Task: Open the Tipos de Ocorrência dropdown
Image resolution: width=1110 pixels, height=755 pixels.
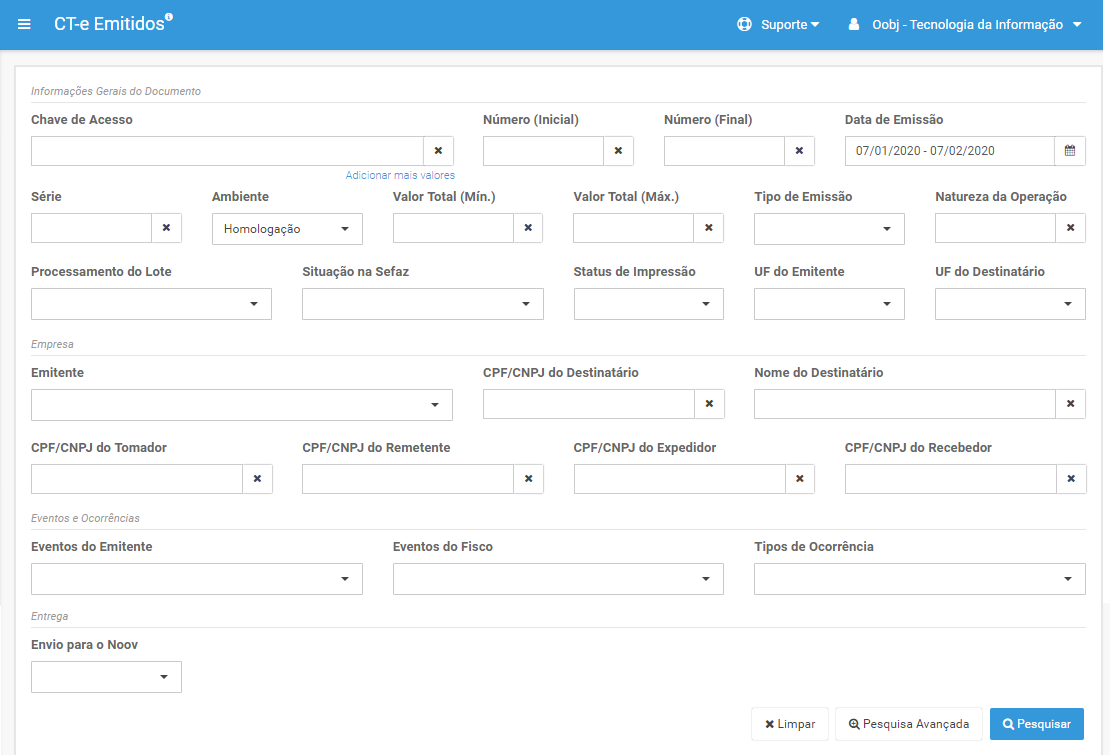Action: point(920,580)
